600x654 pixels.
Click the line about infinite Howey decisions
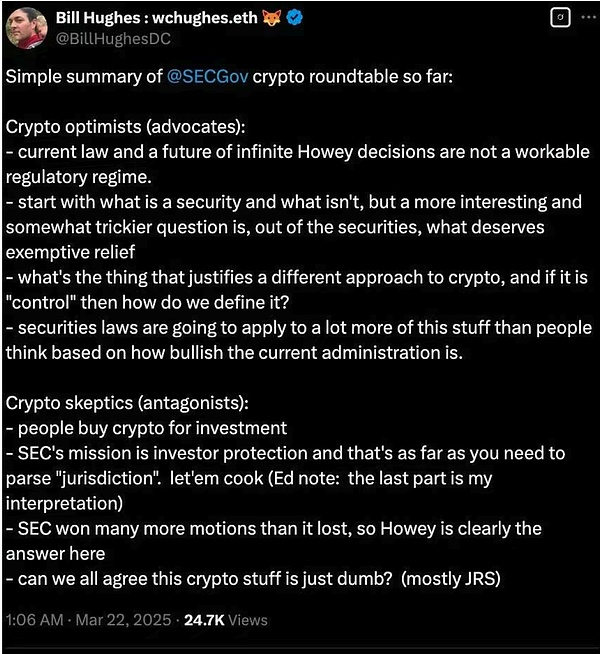300,152
